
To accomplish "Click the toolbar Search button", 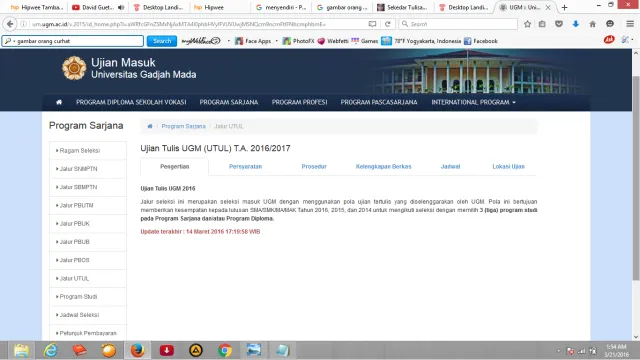I will tap(162, 41).
